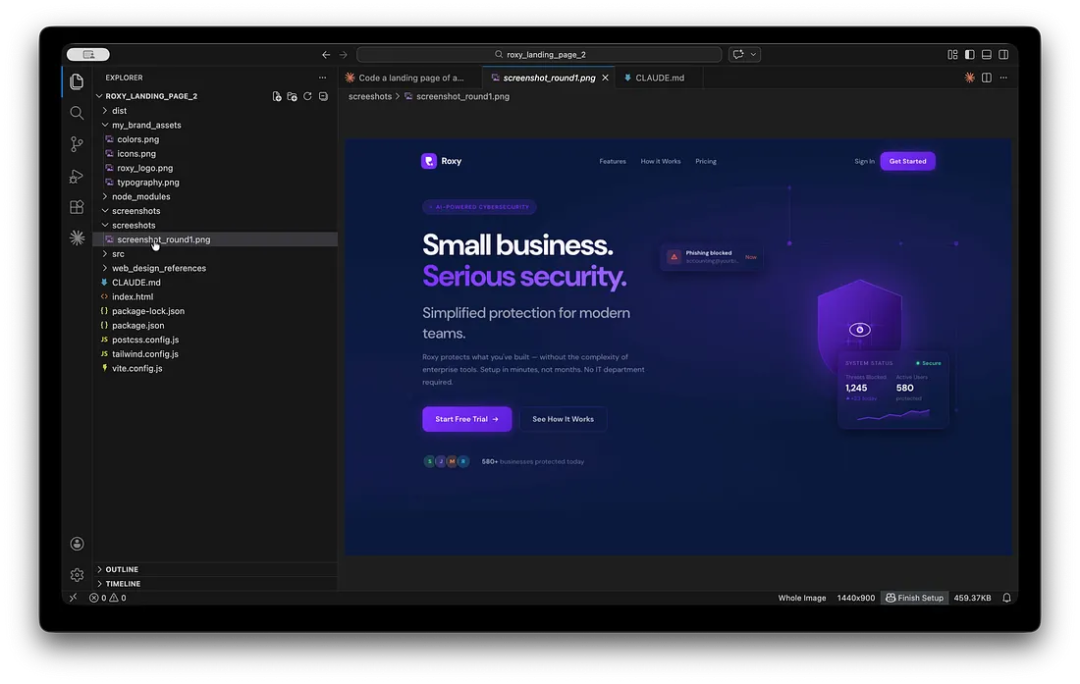Expand the node_modules folder

tap(141, 197)
